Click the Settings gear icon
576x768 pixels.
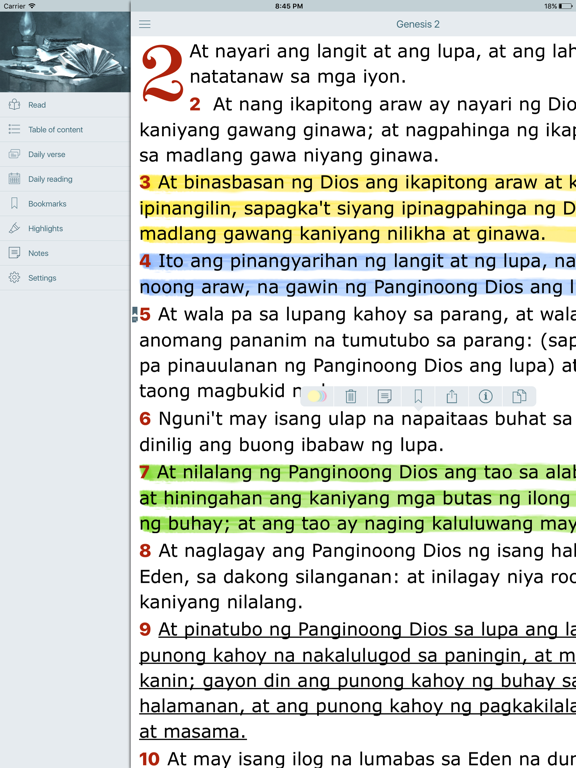click(14, 277)
